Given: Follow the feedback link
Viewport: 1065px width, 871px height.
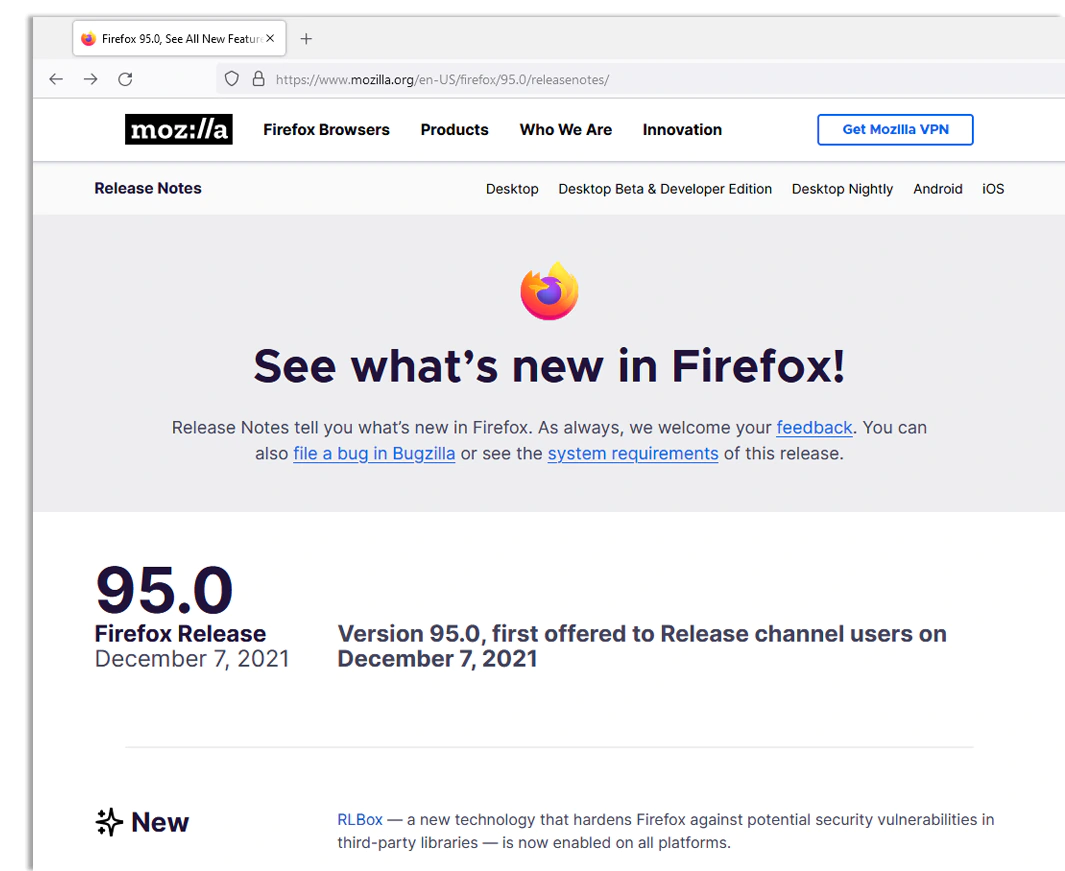Looking at the screenshot, I should [x=814, y=427].
